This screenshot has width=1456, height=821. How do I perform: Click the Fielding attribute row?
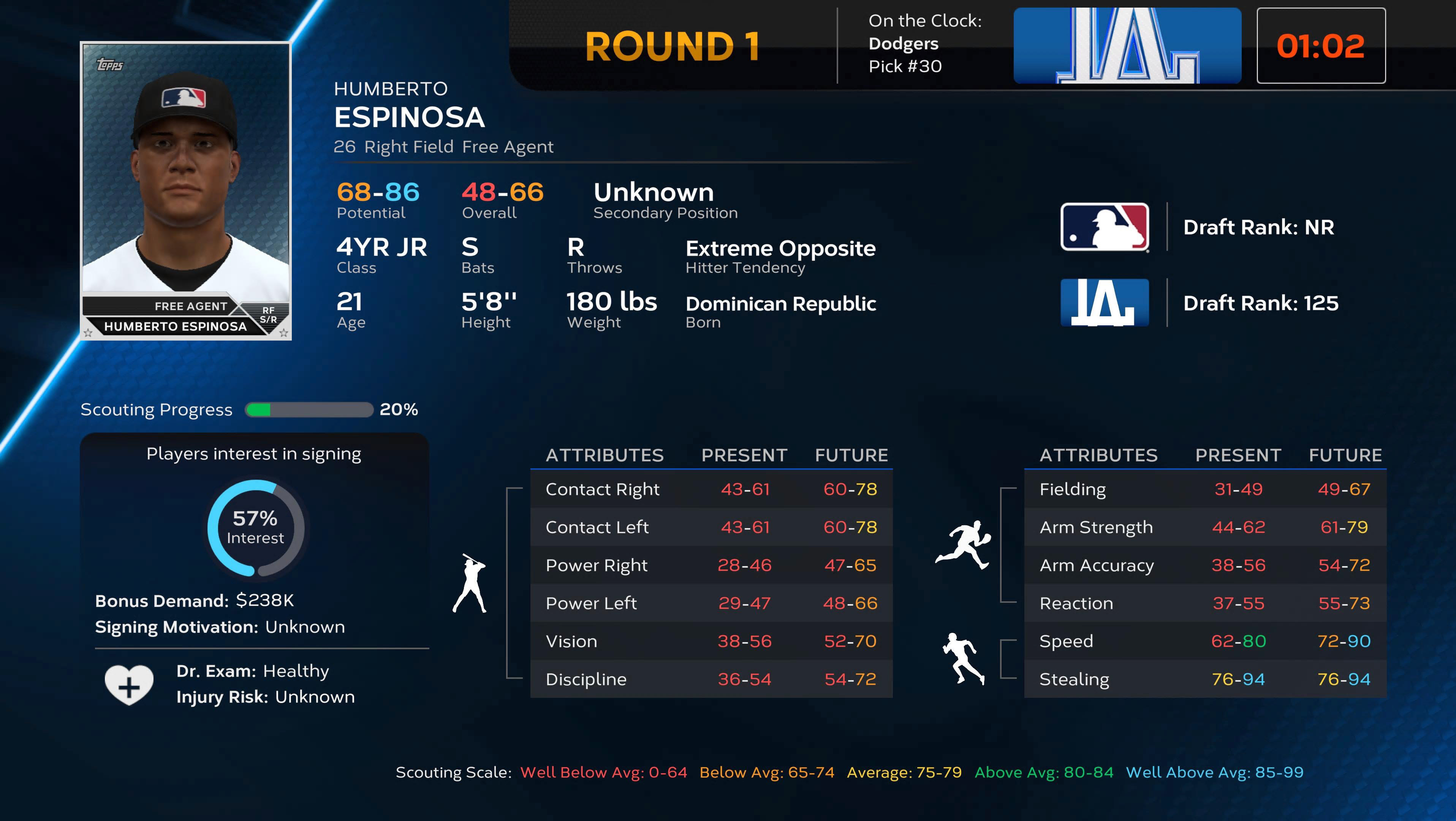[x=1204, y=489]
